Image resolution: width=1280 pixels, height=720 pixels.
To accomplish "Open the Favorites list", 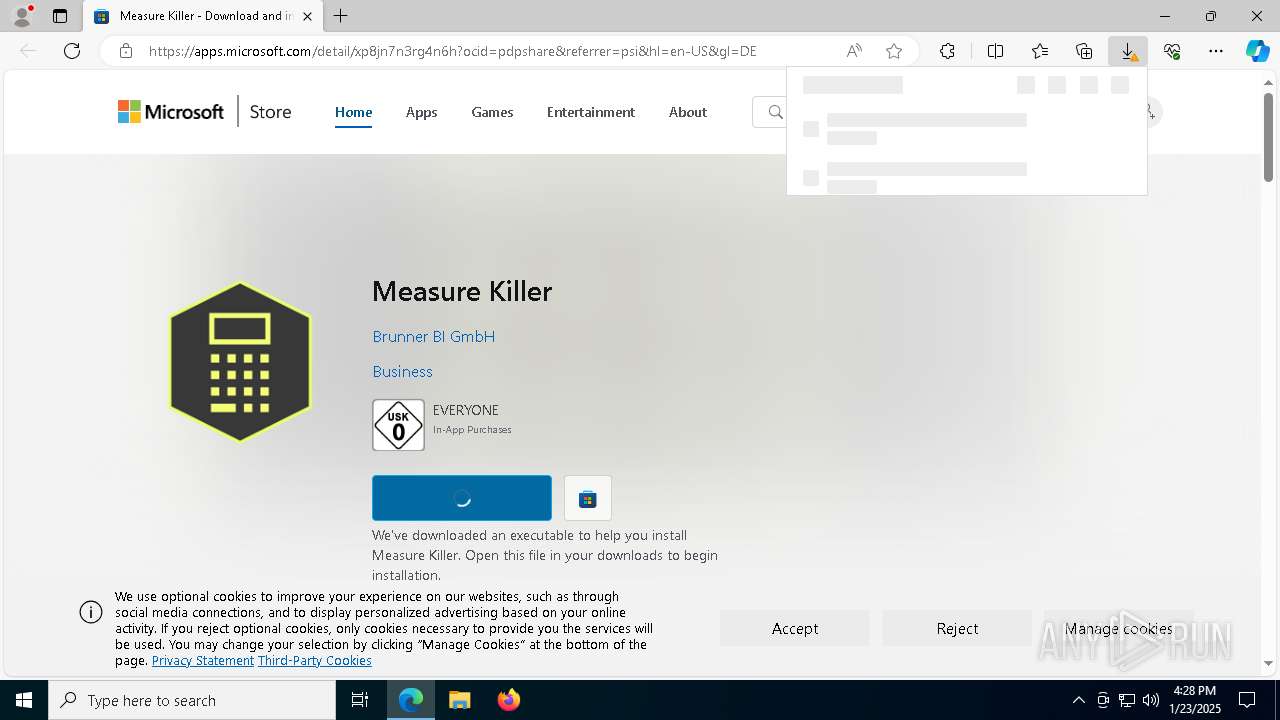I will coord(1040,51).
